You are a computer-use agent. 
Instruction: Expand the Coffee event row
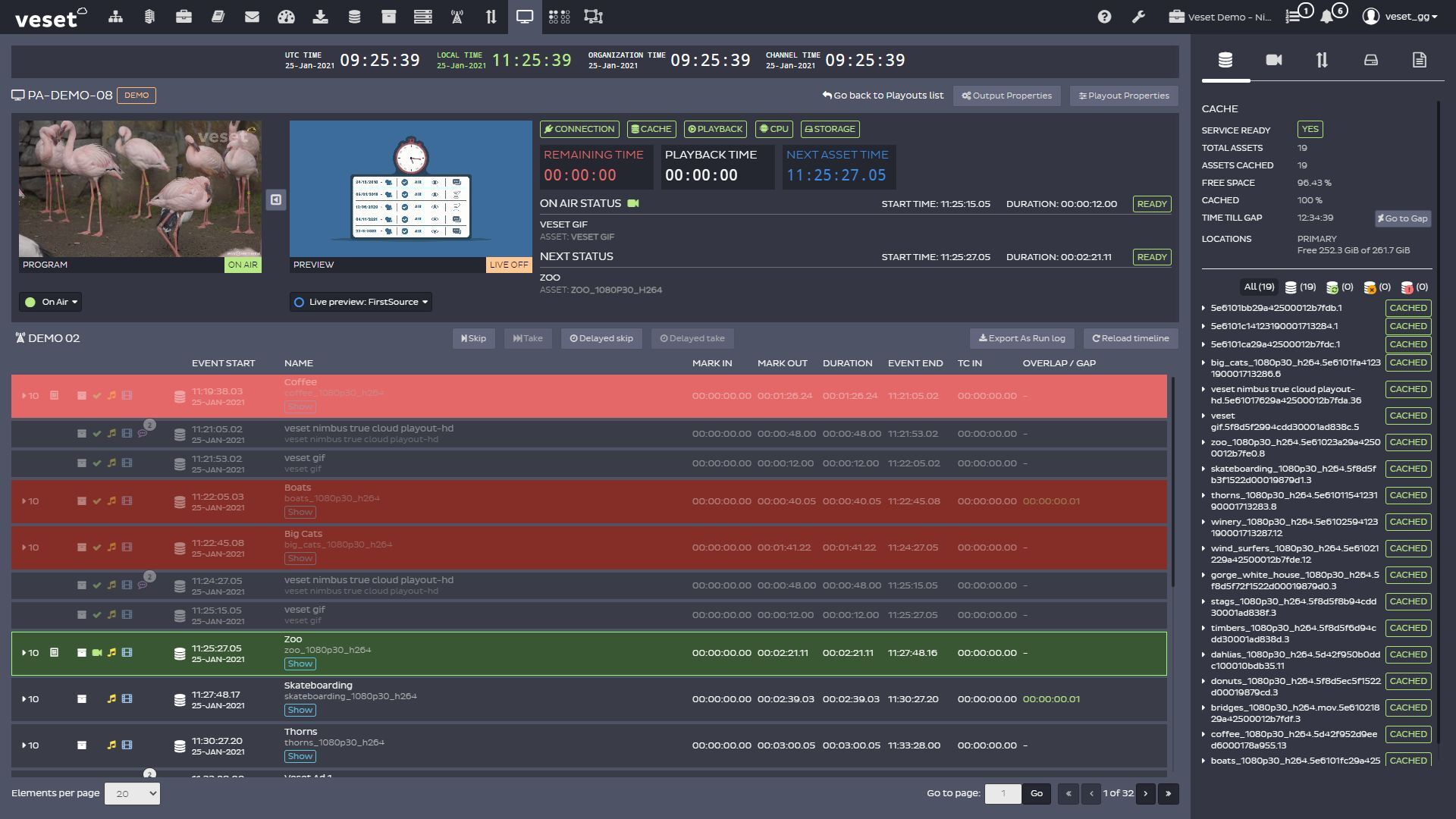point(24,396)
